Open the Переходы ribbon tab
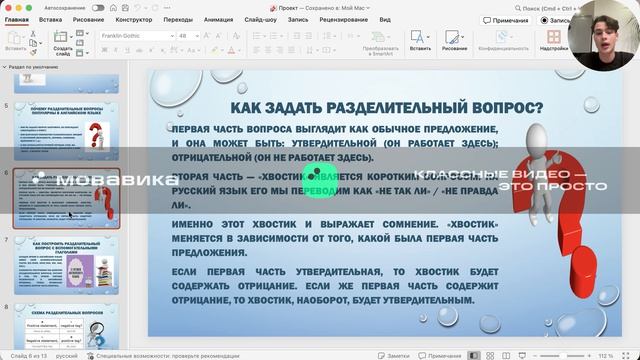640x360 pixels. pos(178,19)
